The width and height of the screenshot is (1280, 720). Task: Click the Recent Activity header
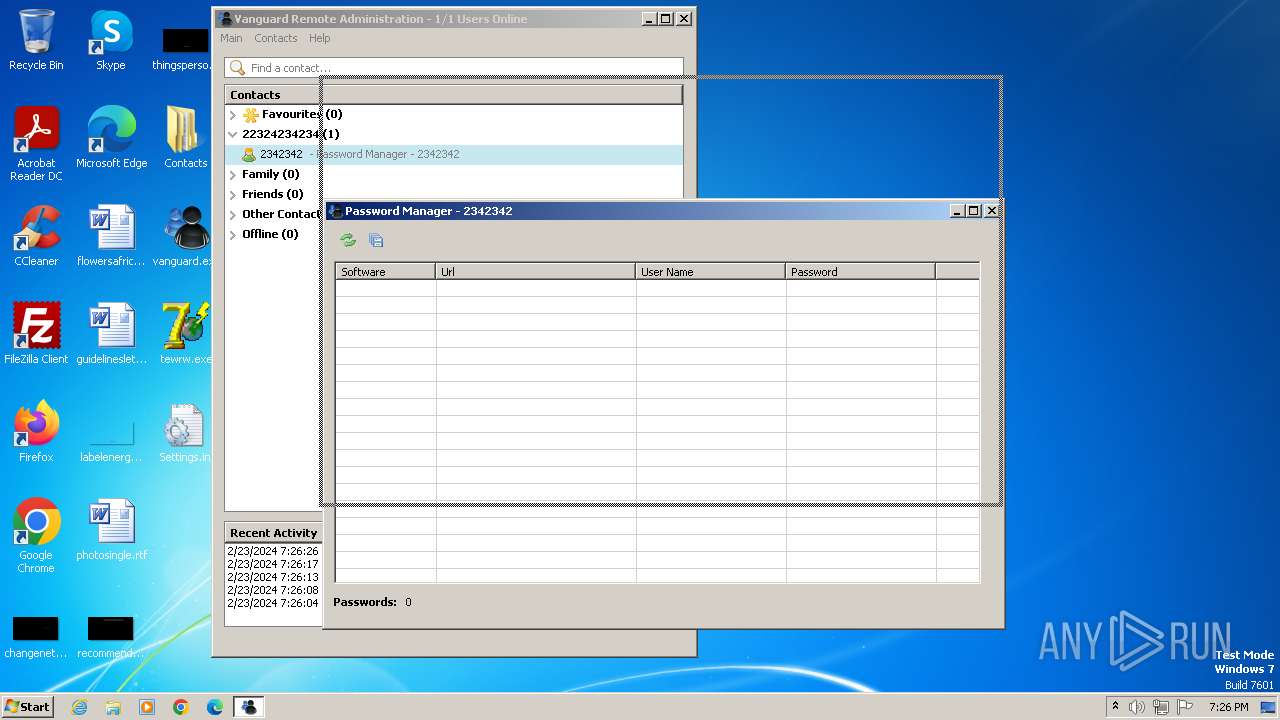pos(273,533)
